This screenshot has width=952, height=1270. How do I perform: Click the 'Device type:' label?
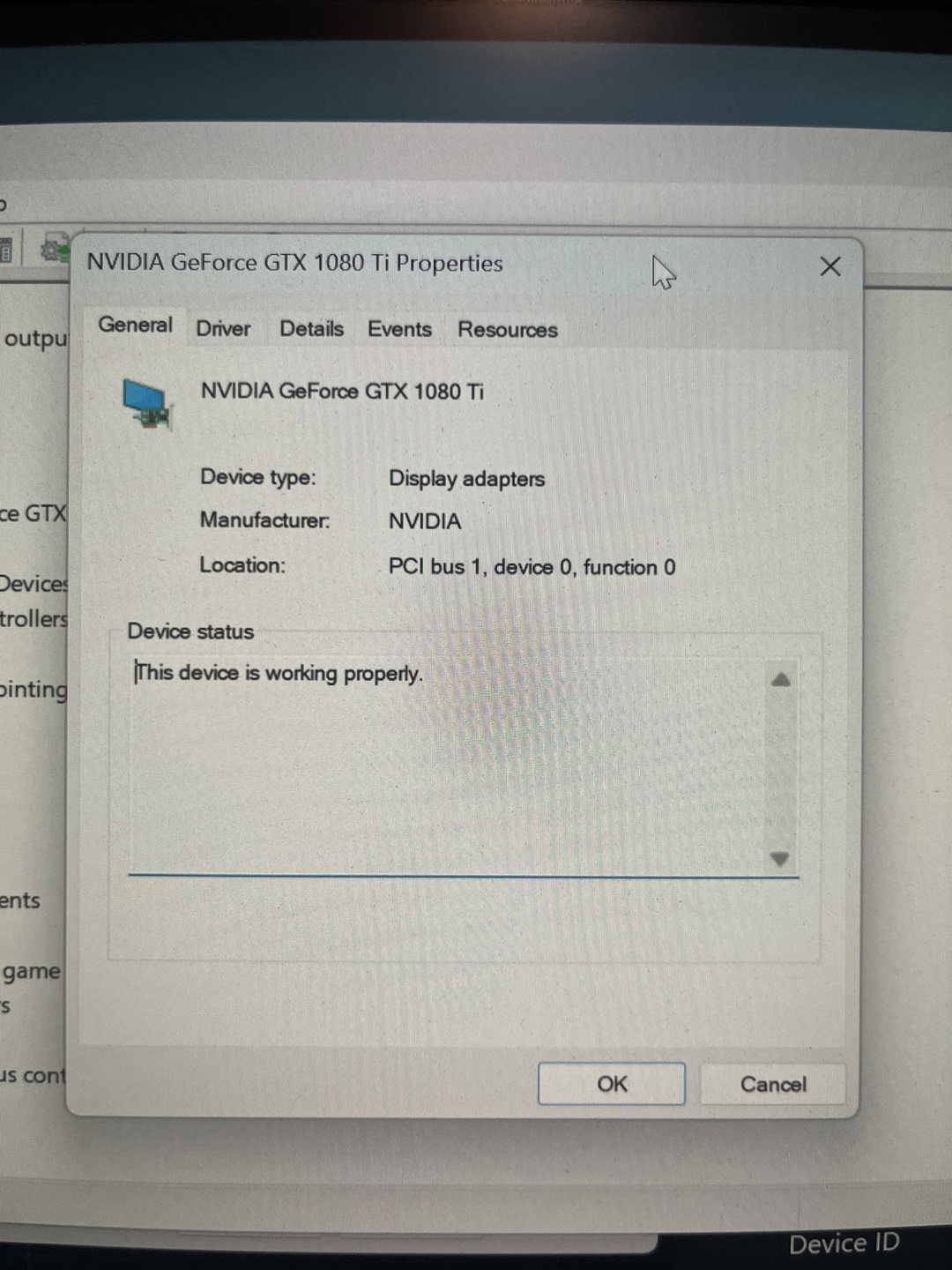[x=257, y=477]
